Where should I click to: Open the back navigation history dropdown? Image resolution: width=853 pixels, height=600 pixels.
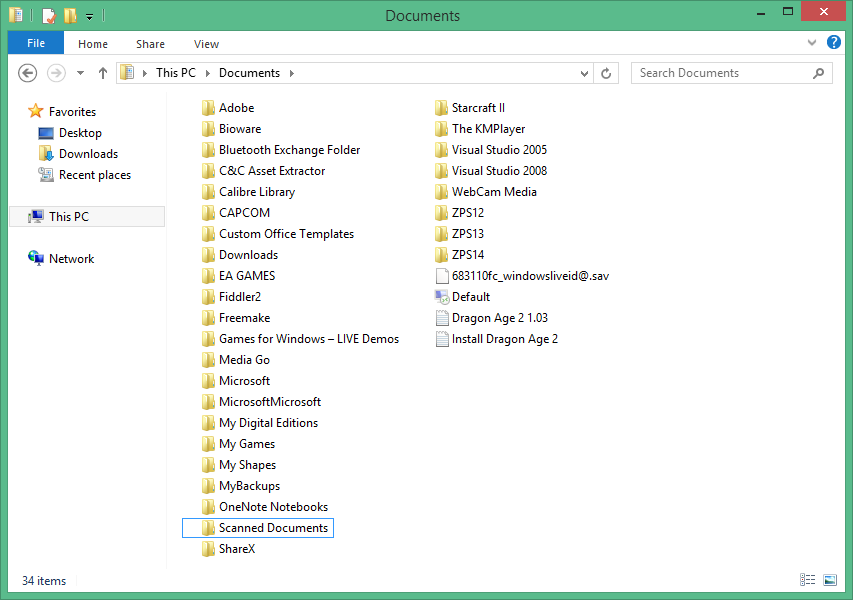click(x=80, y=73)
